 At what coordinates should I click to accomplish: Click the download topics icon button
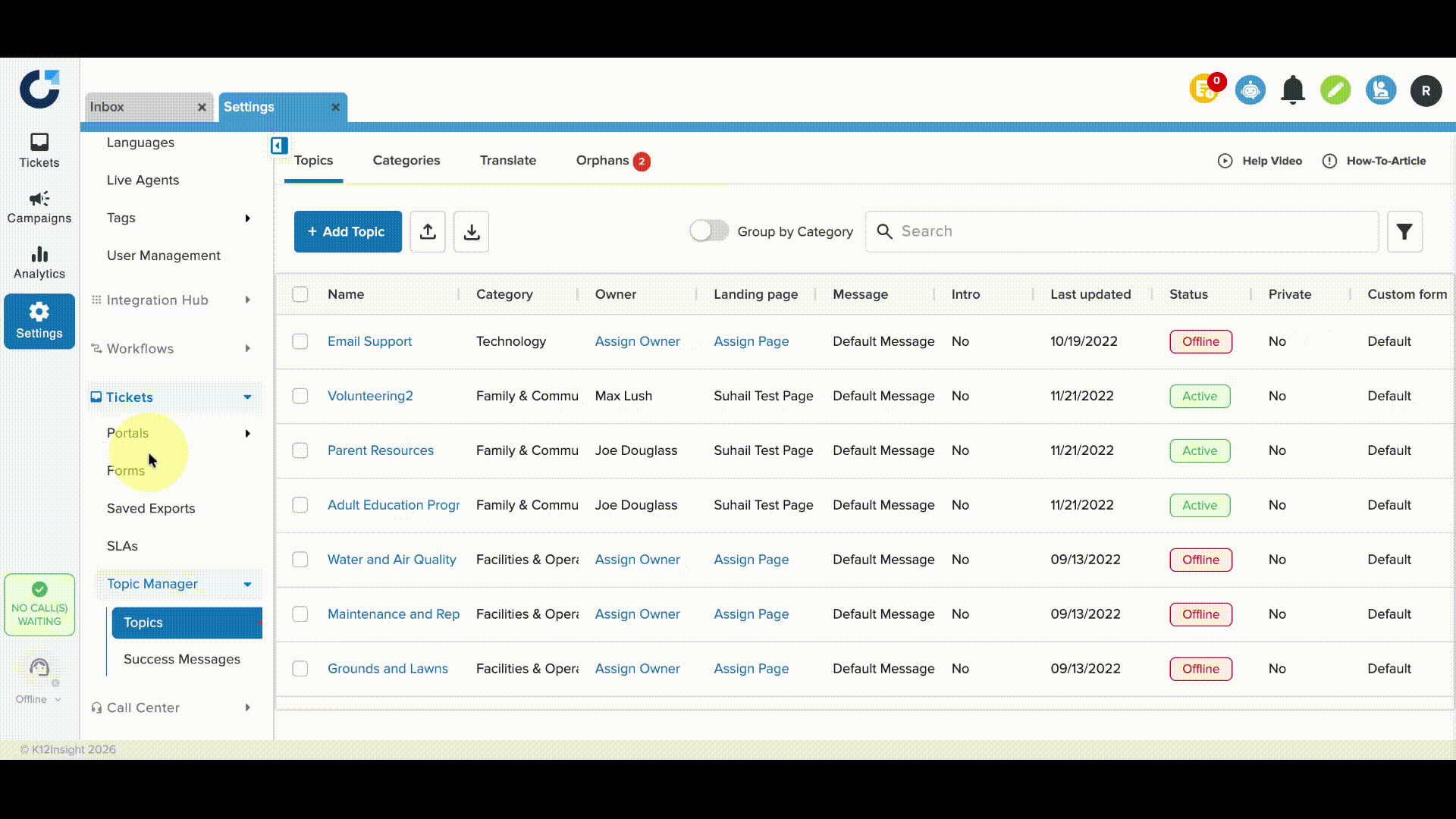tap(471, 231)
